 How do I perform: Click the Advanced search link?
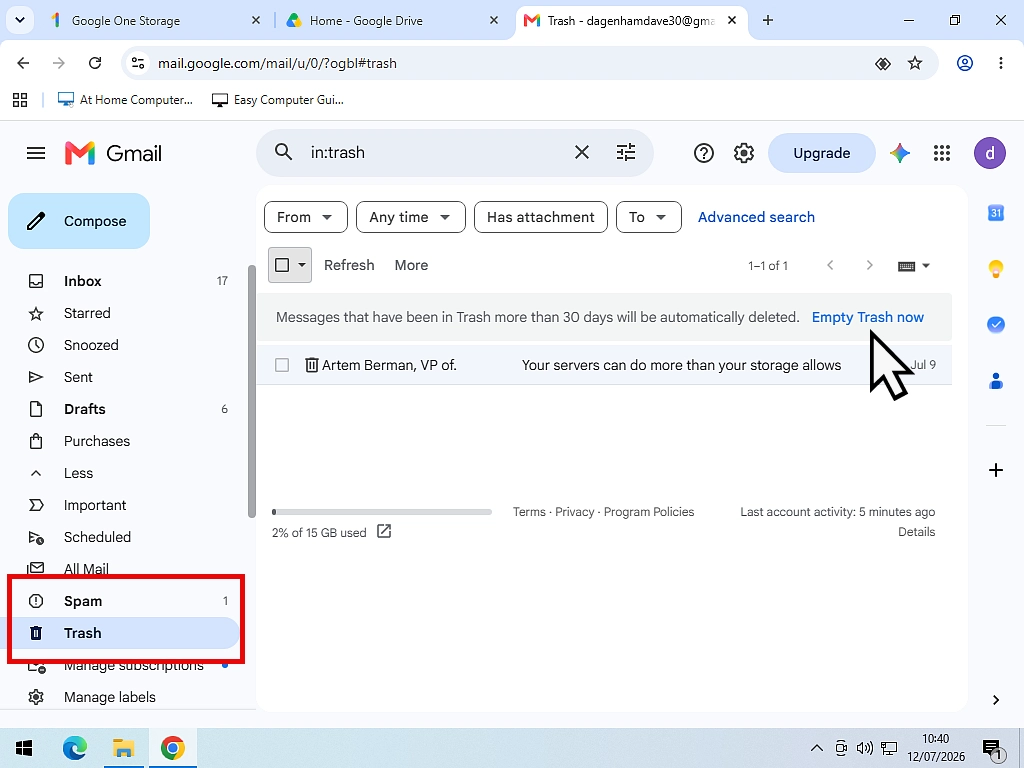click(x=756, y=217)
